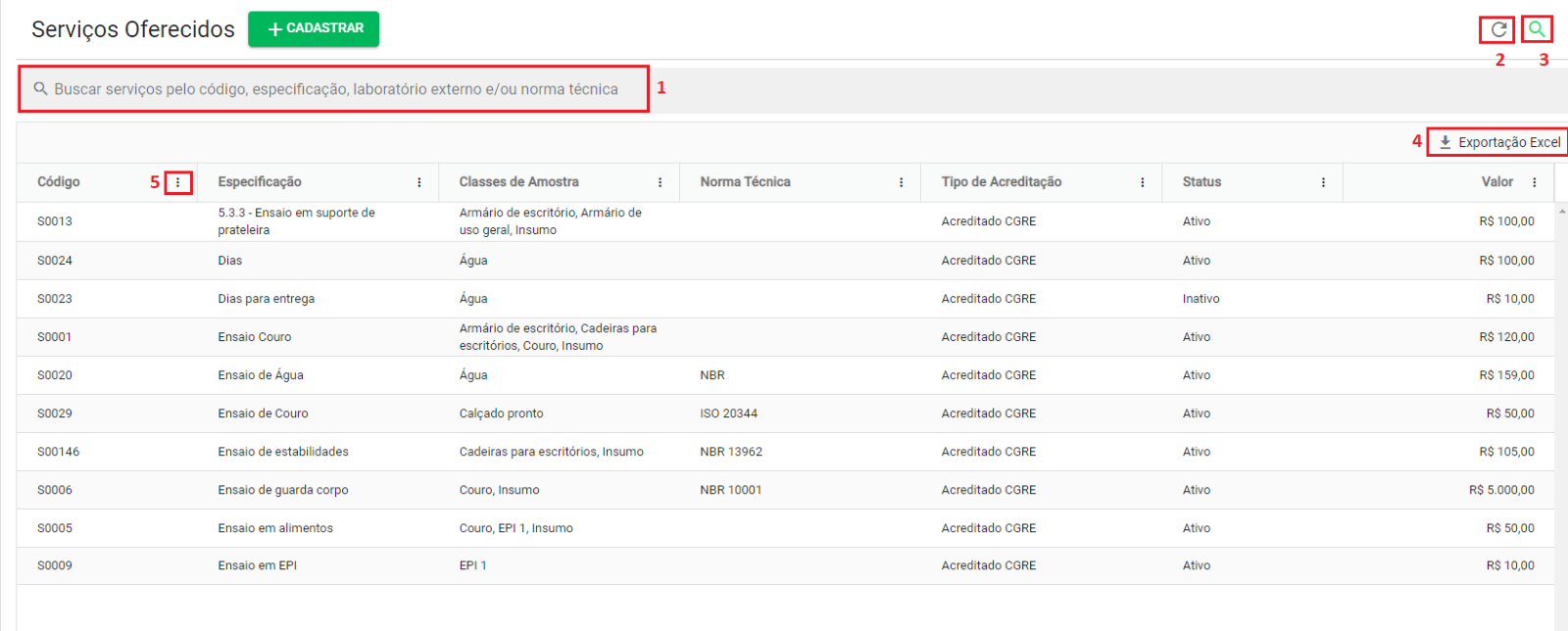Screen dimensions: 1568x631
Task: Click the Couro, EPI 1, Insumo cell
Action: tap(516, 528)
